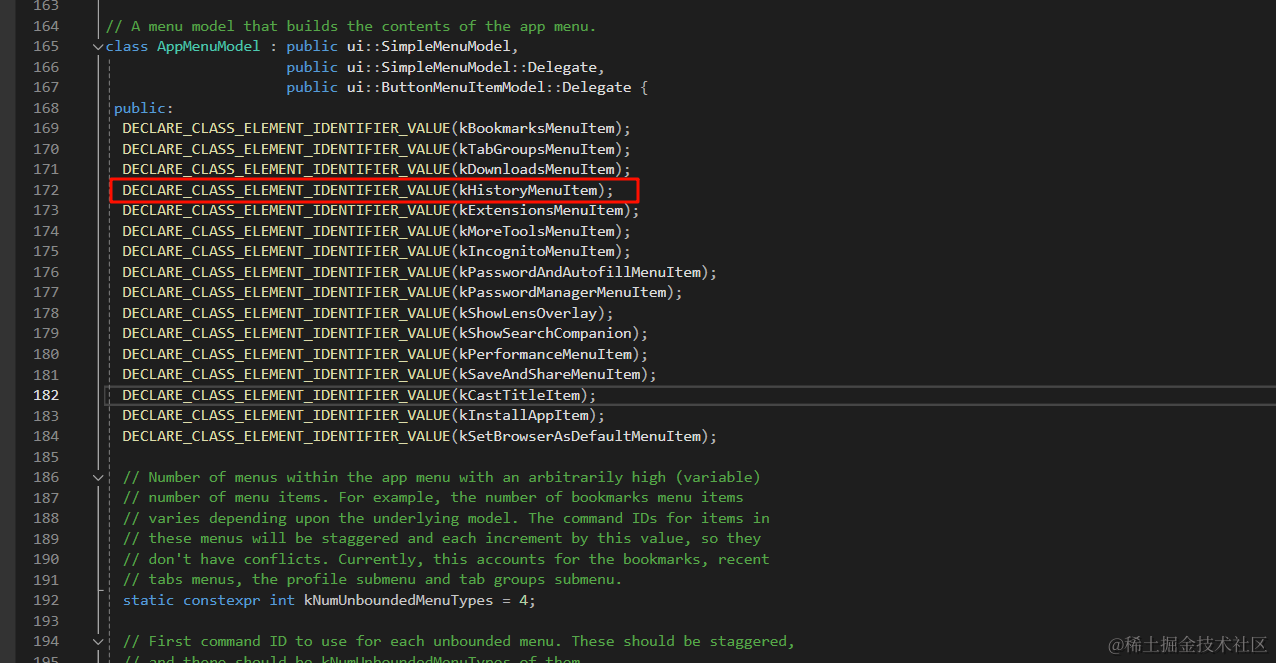Image resolution: width=1276 pixels, height=663 pixels.
Task: Click the kPasswordAndAutofillMenuItem identifier
Action: coord(580,272)
